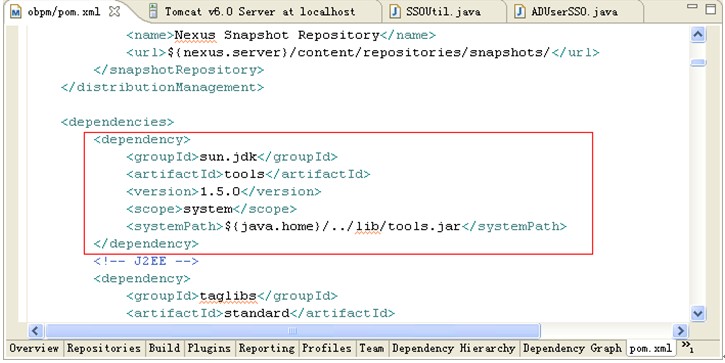
Task: Click the ADUserSSO.java file icon
Action: click(x=520, y=12)
